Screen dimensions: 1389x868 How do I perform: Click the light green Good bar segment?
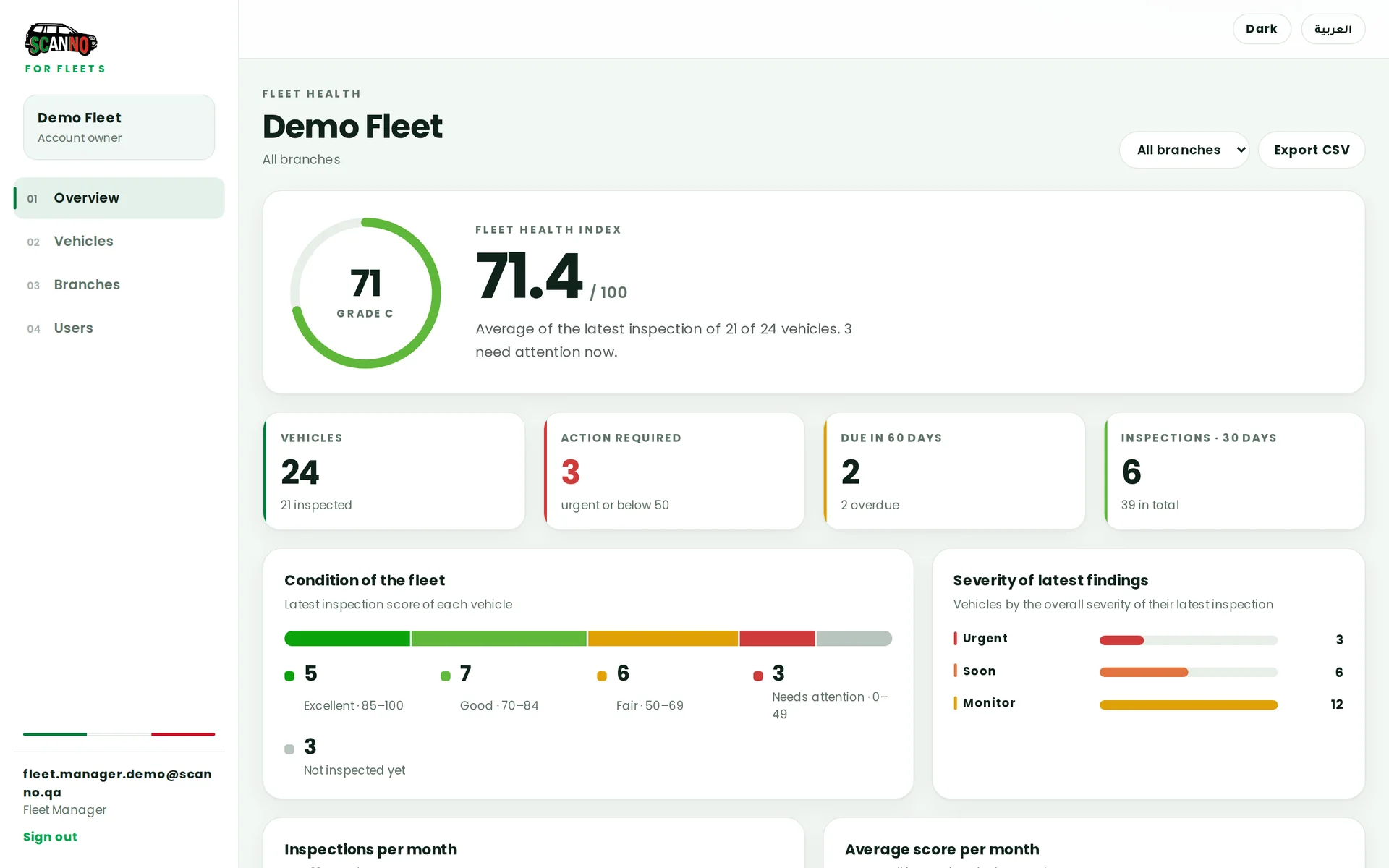pyautogui.click(x=499, y=638)
